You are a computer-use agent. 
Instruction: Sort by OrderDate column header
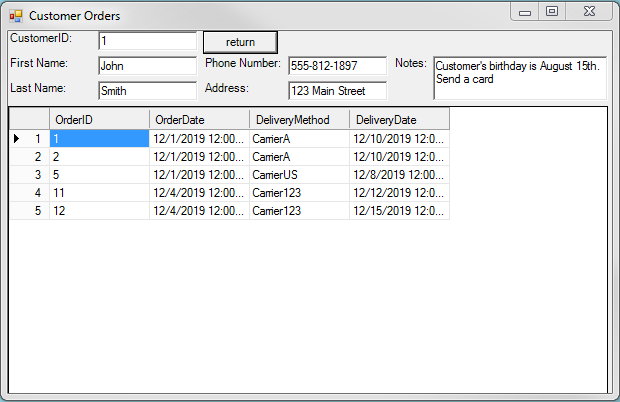pyautogui.click(x=199, y=120)
